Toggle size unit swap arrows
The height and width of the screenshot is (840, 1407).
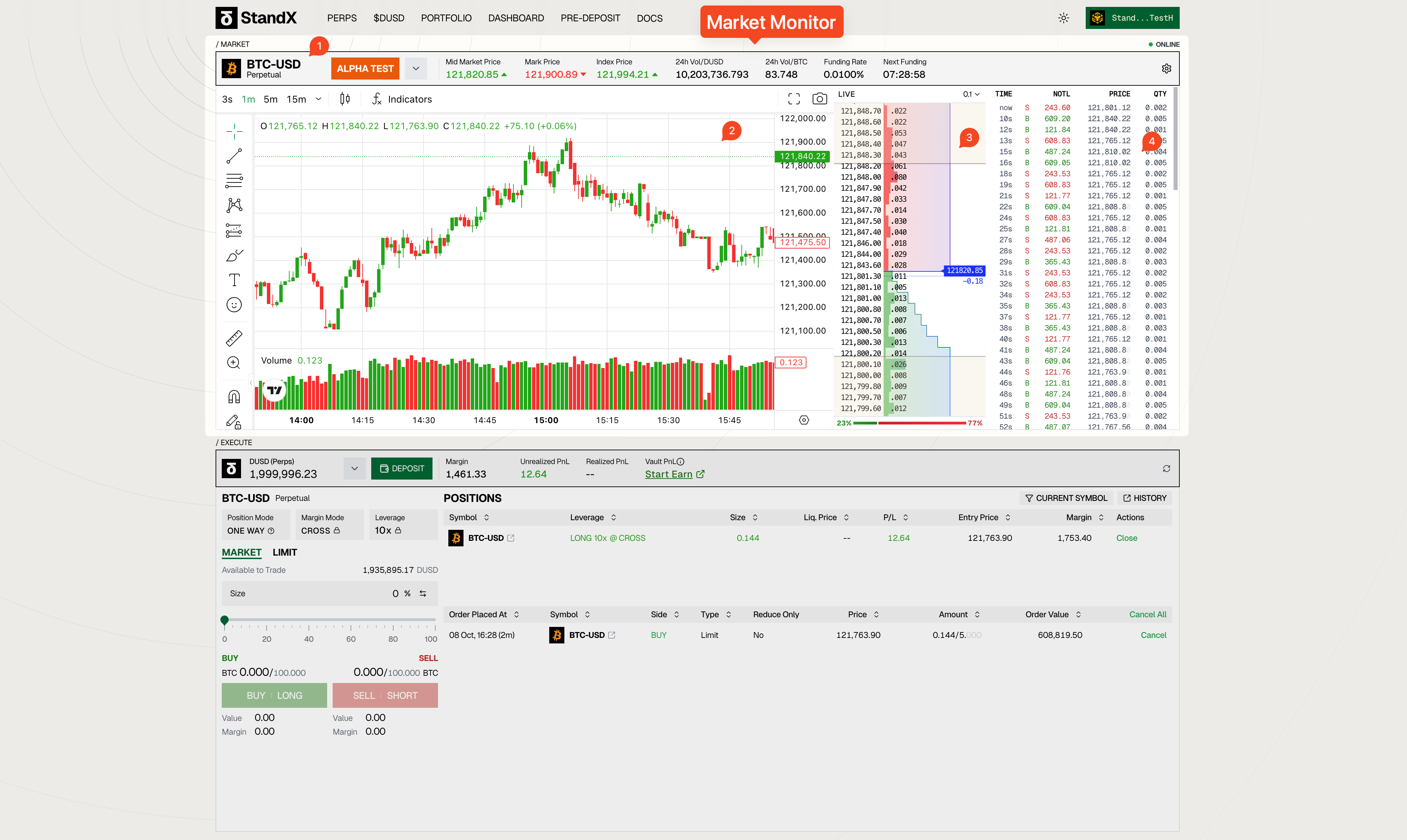(423, 593)
